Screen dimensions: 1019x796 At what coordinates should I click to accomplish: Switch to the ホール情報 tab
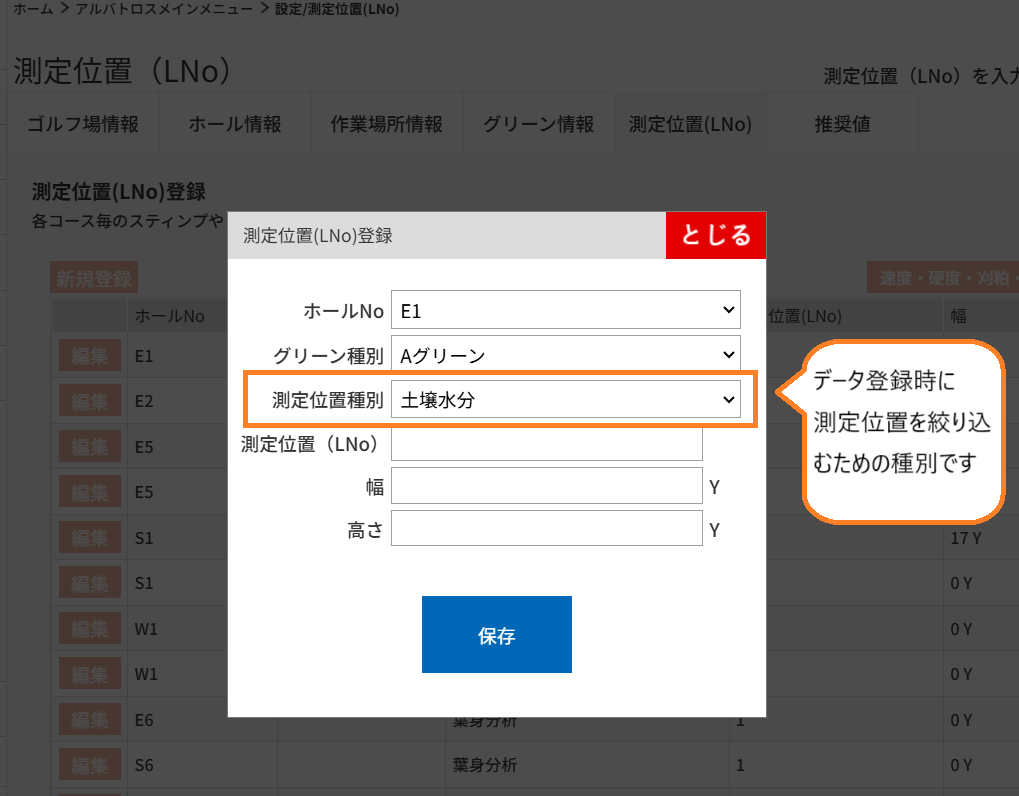point(234,123)
